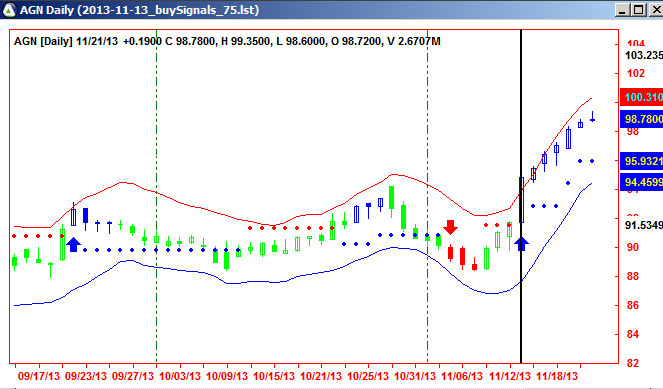Click the 100.310 red price label
The image size is (663, 389).
tap(641, 97)
